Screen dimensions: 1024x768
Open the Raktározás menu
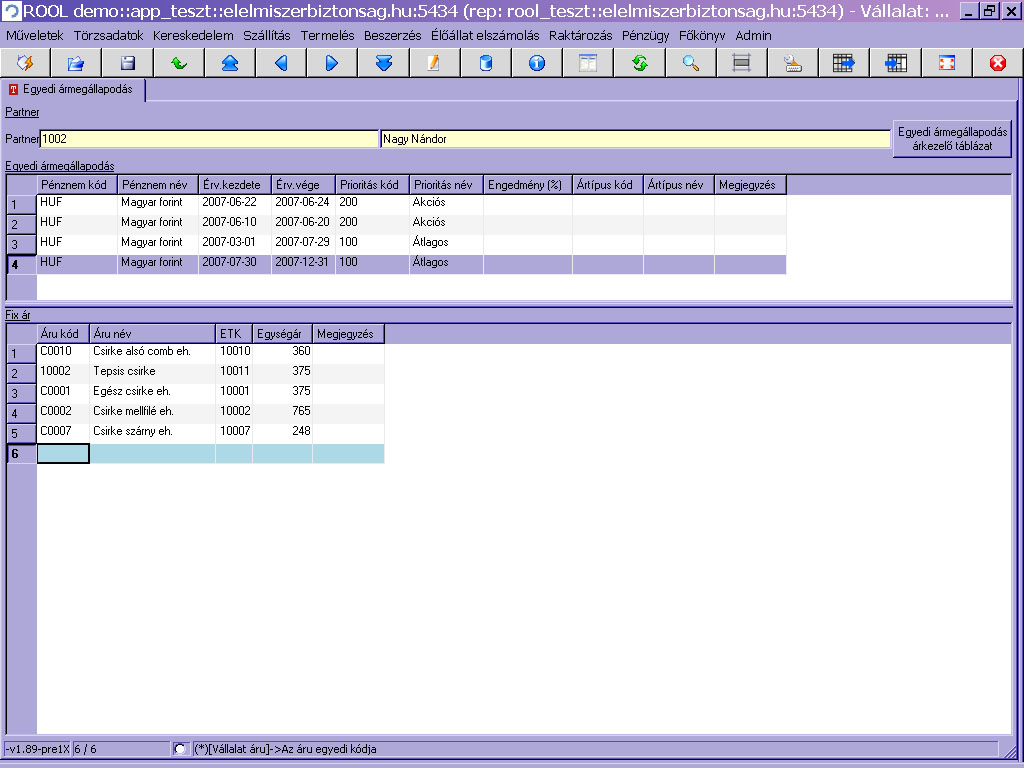pyautogui.click(x=581, y=35)
